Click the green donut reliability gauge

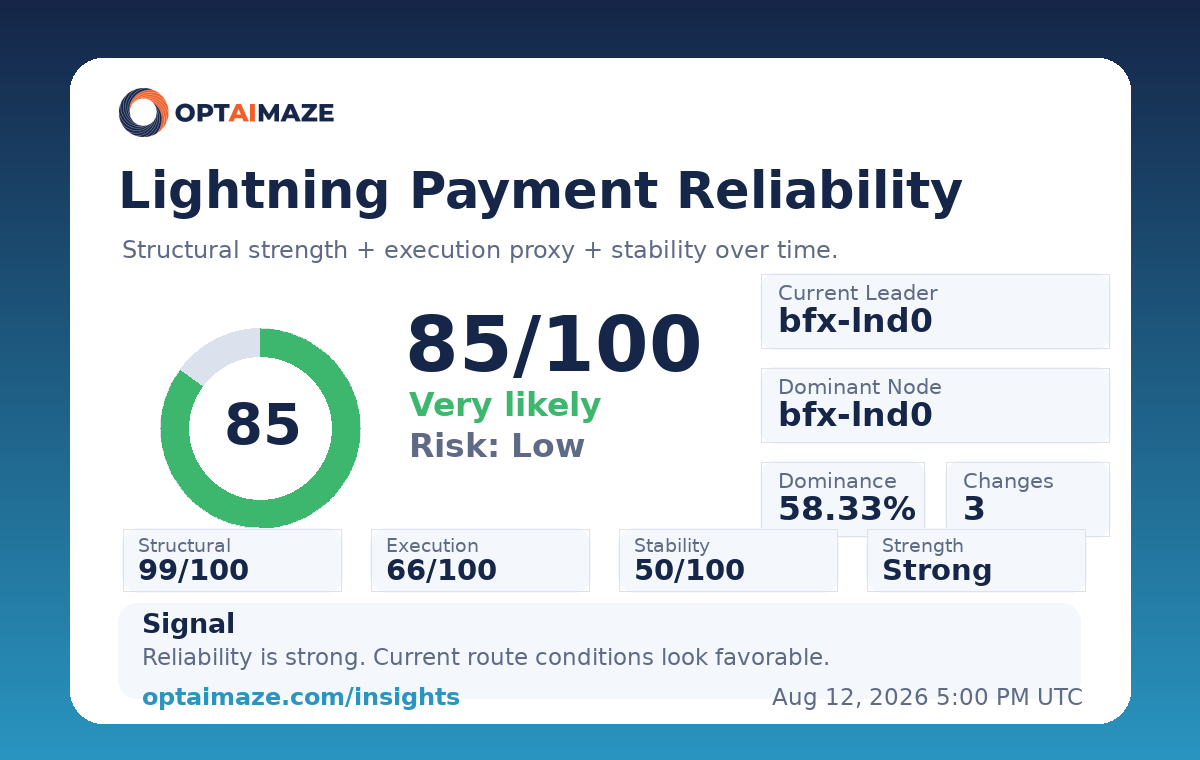pyautogui.click(x=260, y=428)
